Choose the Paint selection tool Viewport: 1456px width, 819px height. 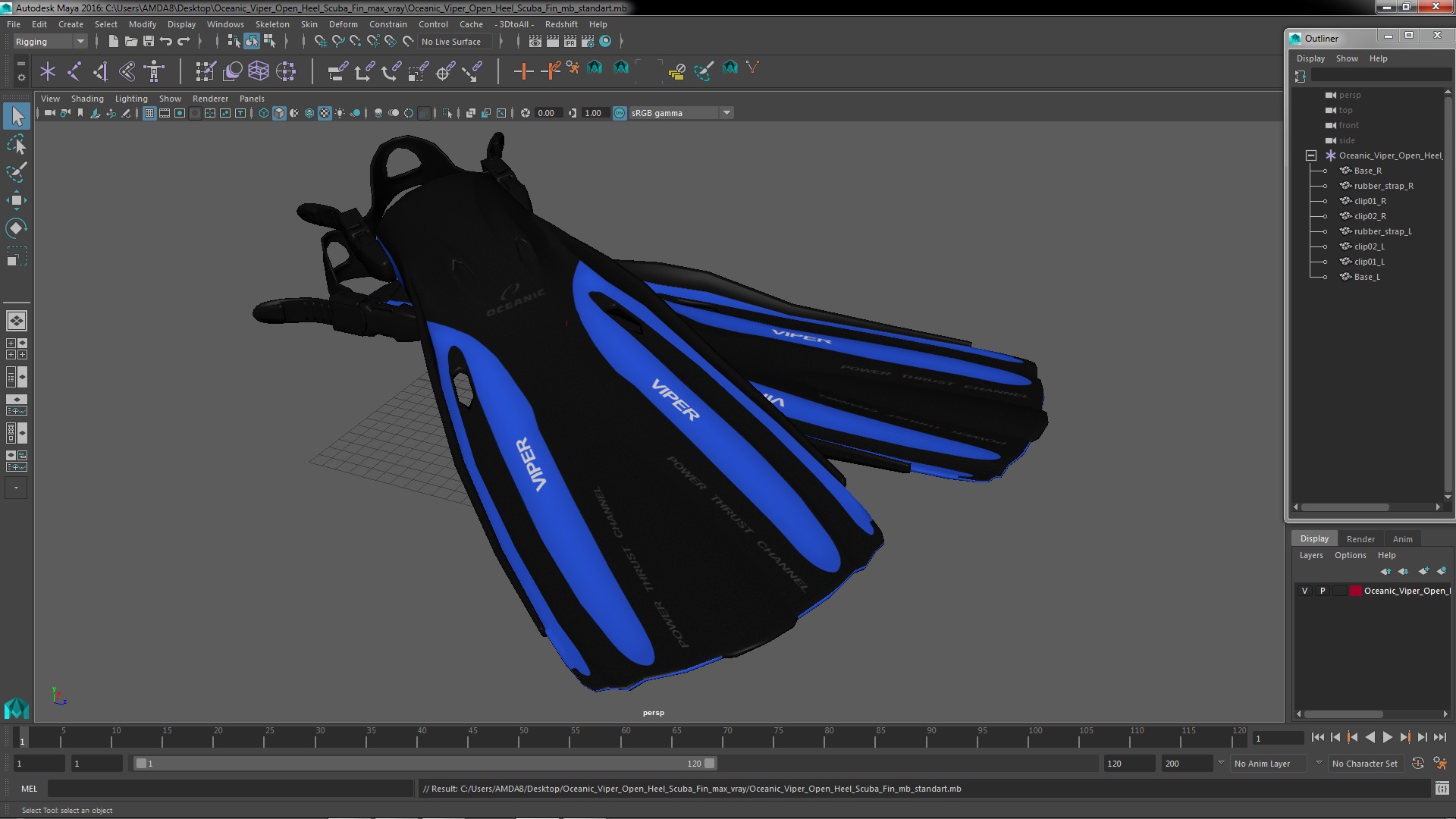tap(17, 172)
